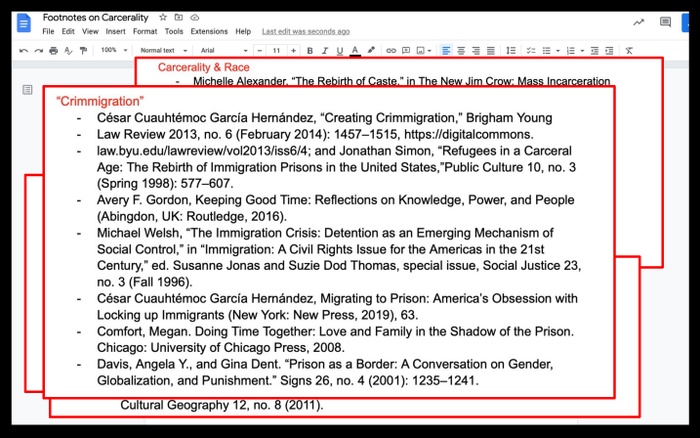Open comment history
The image size is (700, 438).
665,22
